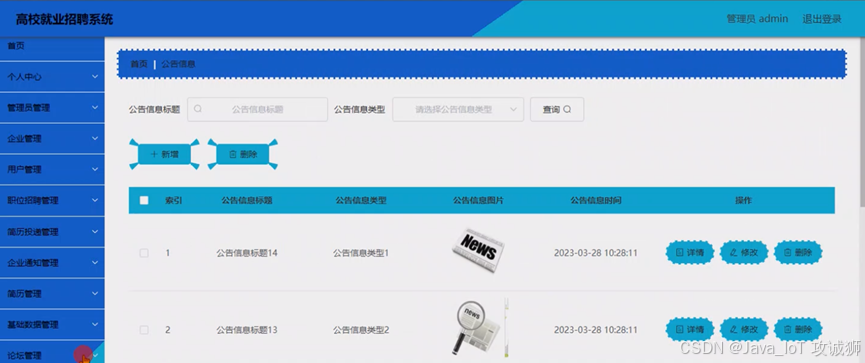This screenshot has height=363, width=865.
Task: Expand the 企业管理 sidebar chevron
Action: [x=95, y=138]
